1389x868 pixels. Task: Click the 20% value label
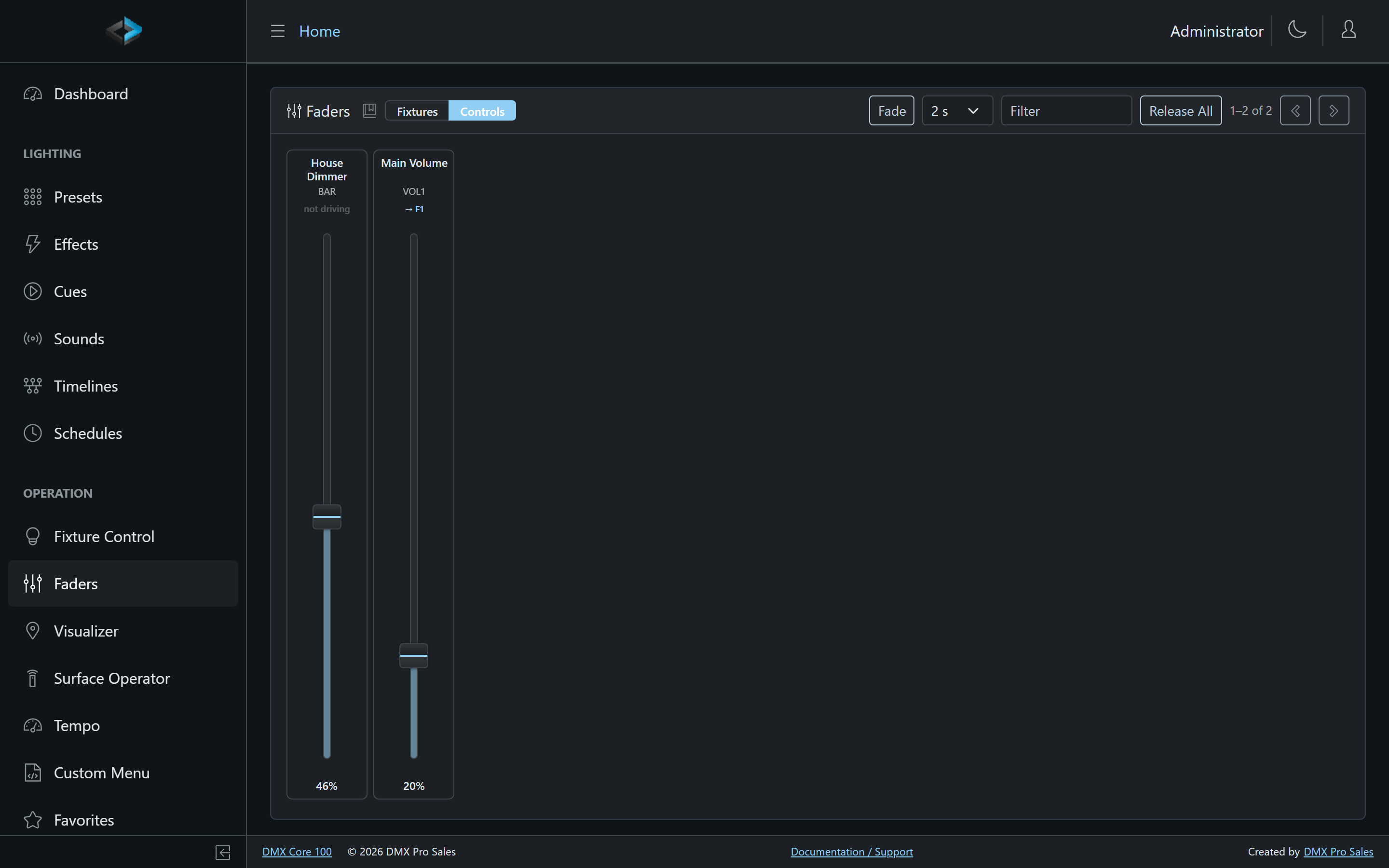(x=414, y=786)
